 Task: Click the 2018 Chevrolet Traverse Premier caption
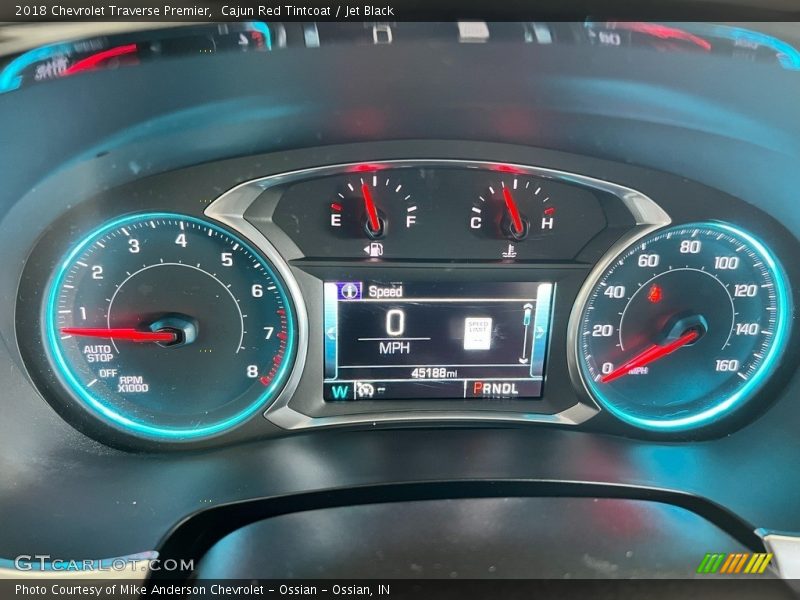pos(113,11)
